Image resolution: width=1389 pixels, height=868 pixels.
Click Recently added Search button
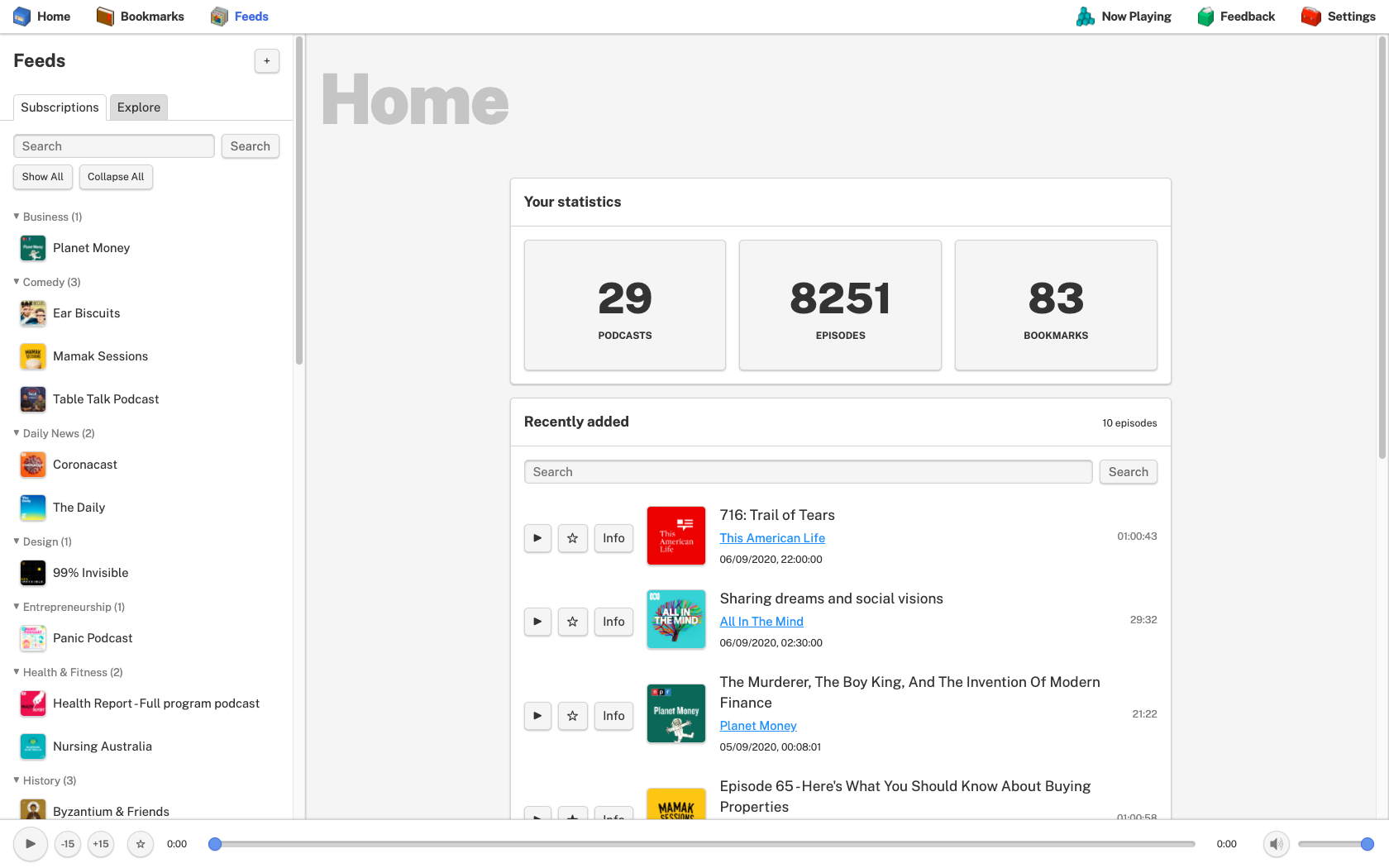pos(1129,472)
